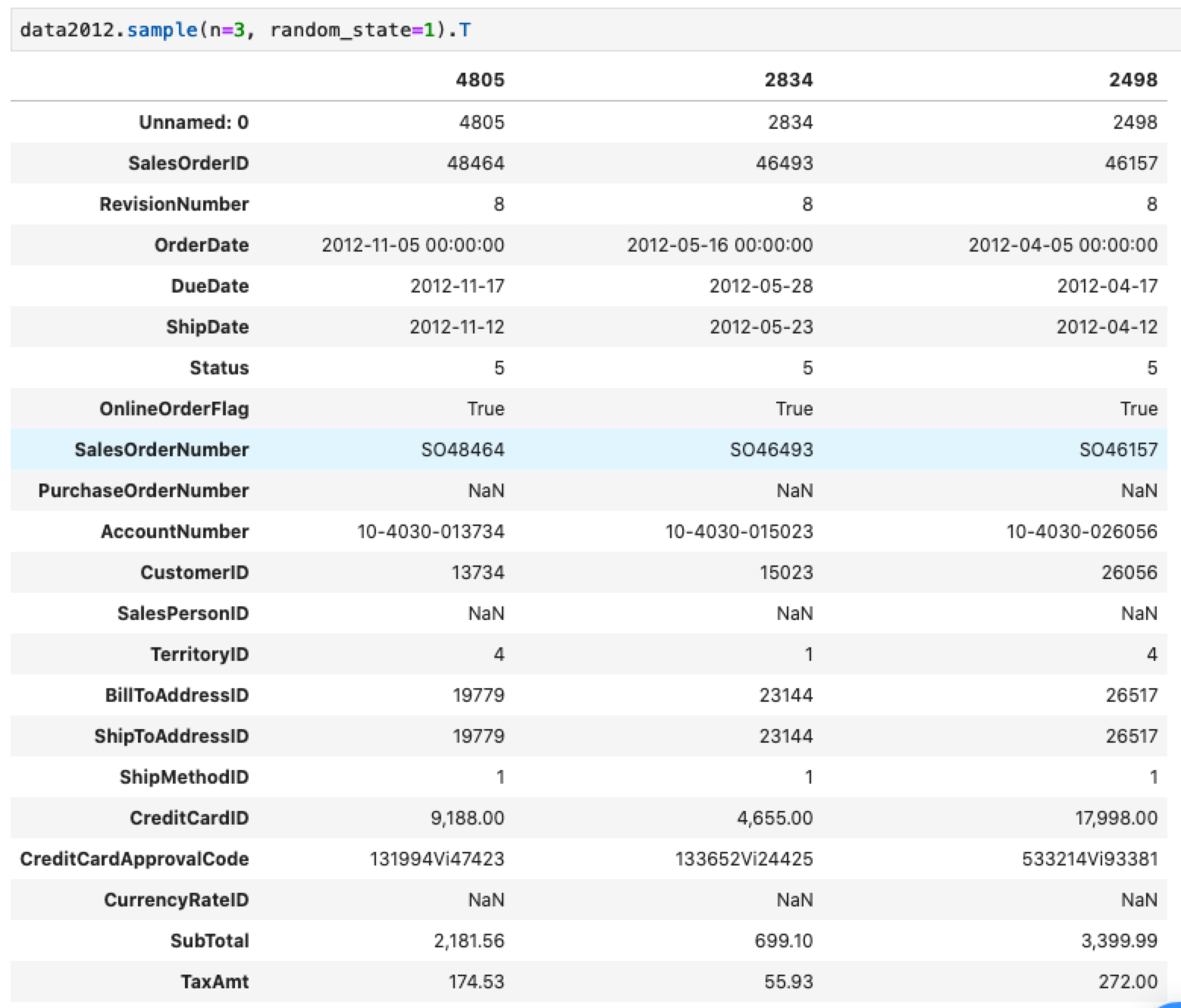Select DueDate value 2012-05-28
Image resolution: width=1181 pixels, height=1008 pixels.
pyautogui.click(x=761, y=286)
